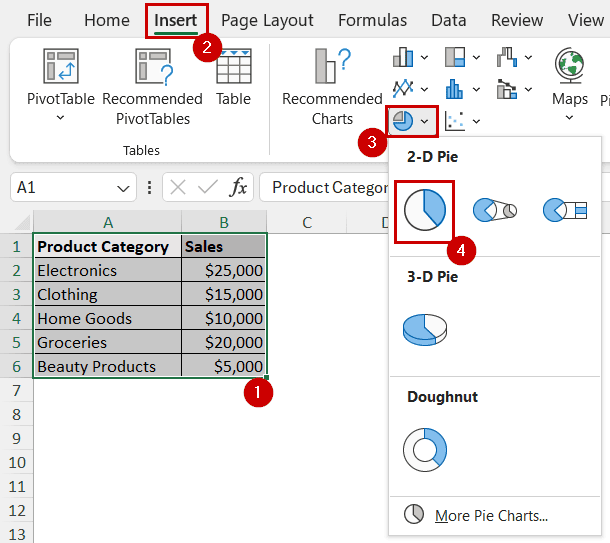
Task: Select the Clothing cell
Action: [108, 294]
